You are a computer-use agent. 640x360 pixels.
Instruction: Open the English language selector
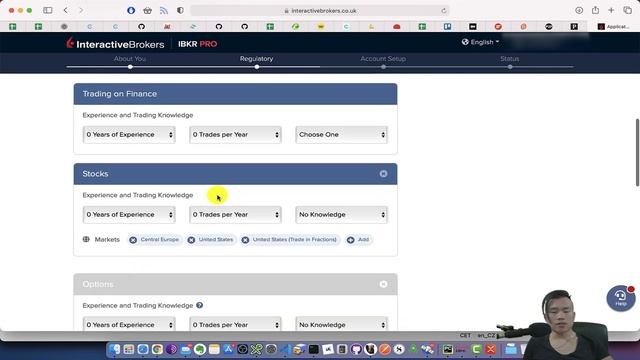480,42
